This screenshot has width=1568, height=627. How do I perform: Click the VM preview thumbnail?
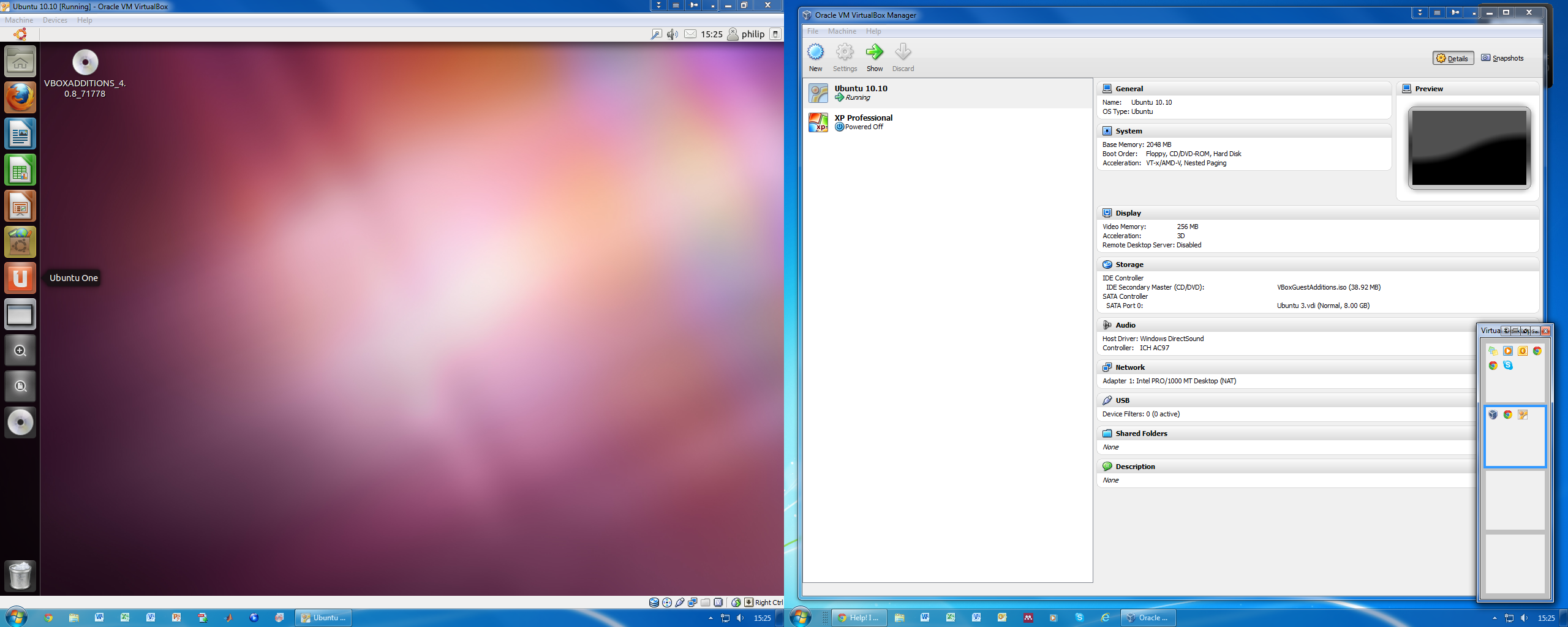[1469, 148]
